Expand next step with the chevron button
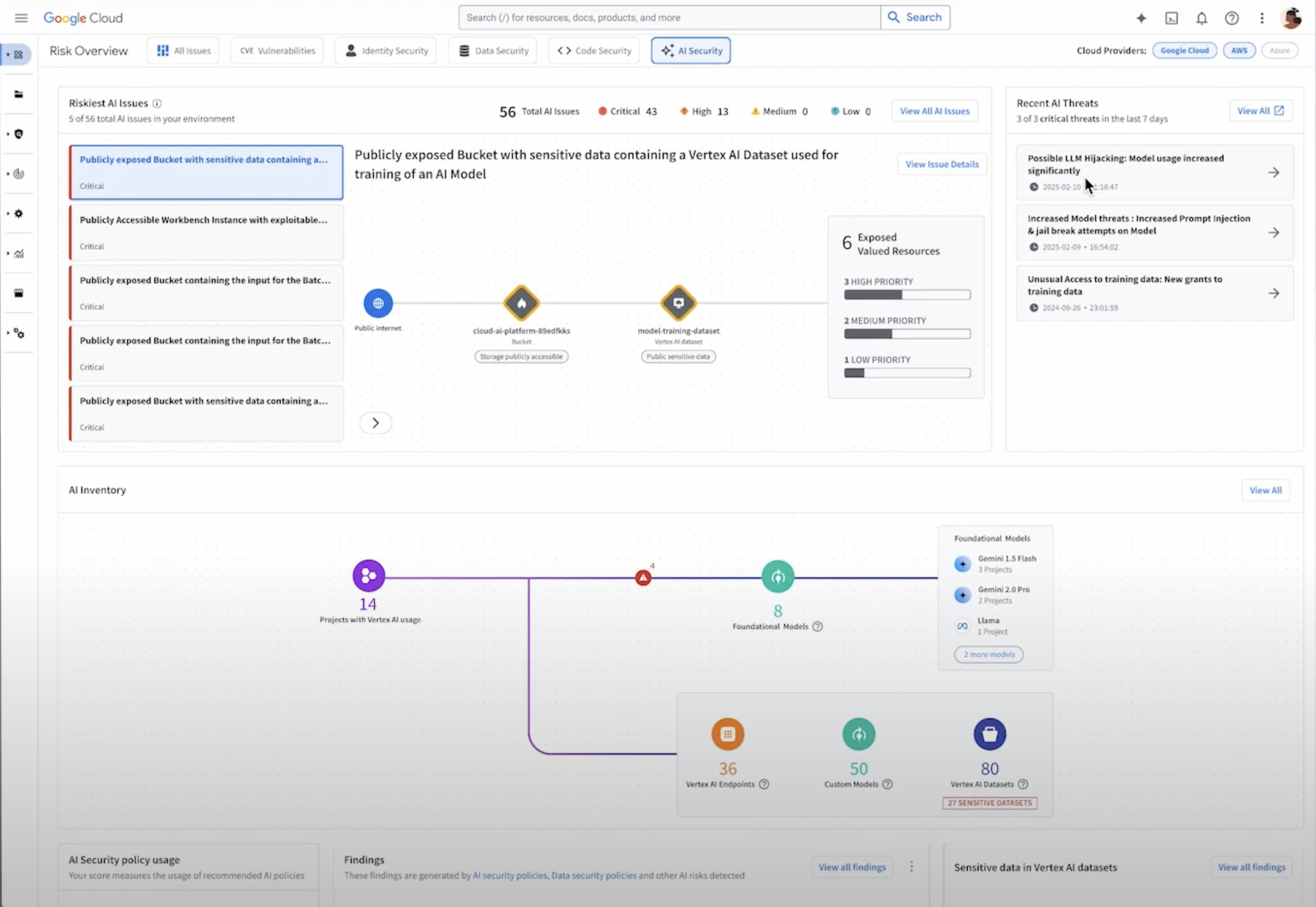The height and width of the screenshot is (907, 1316). tap(375, 423)
